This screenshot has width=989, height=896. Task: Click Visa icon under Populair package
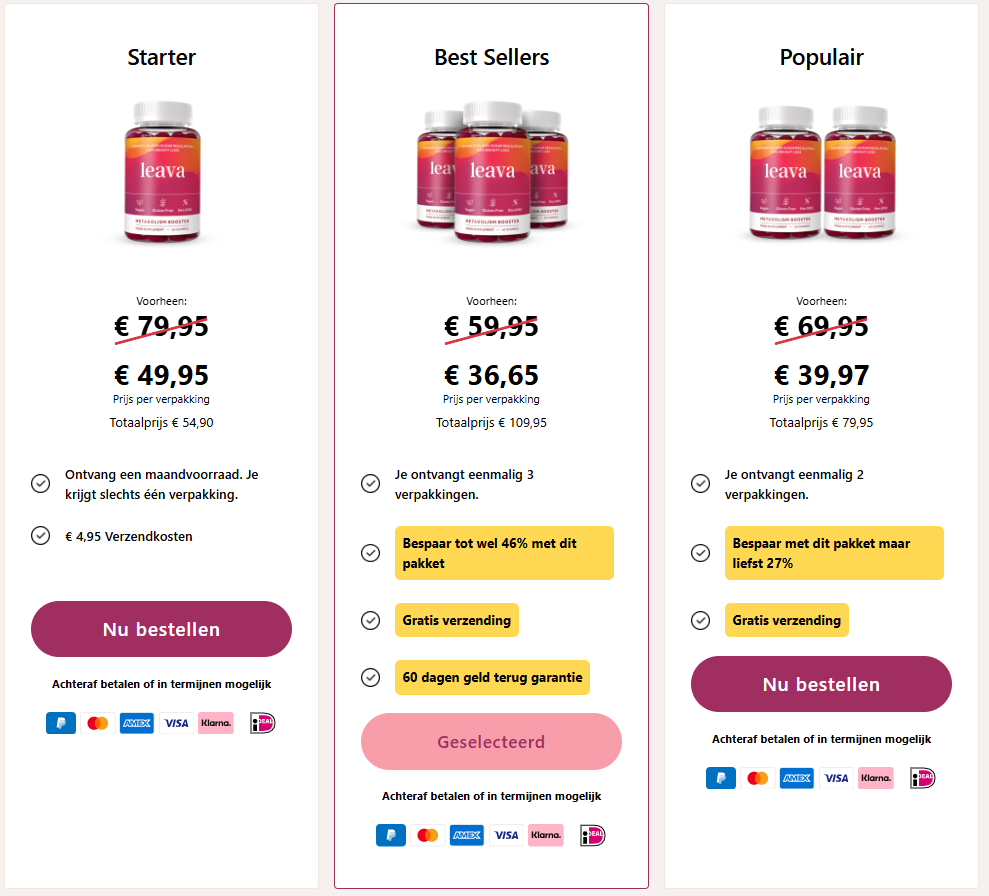(836, 778)
